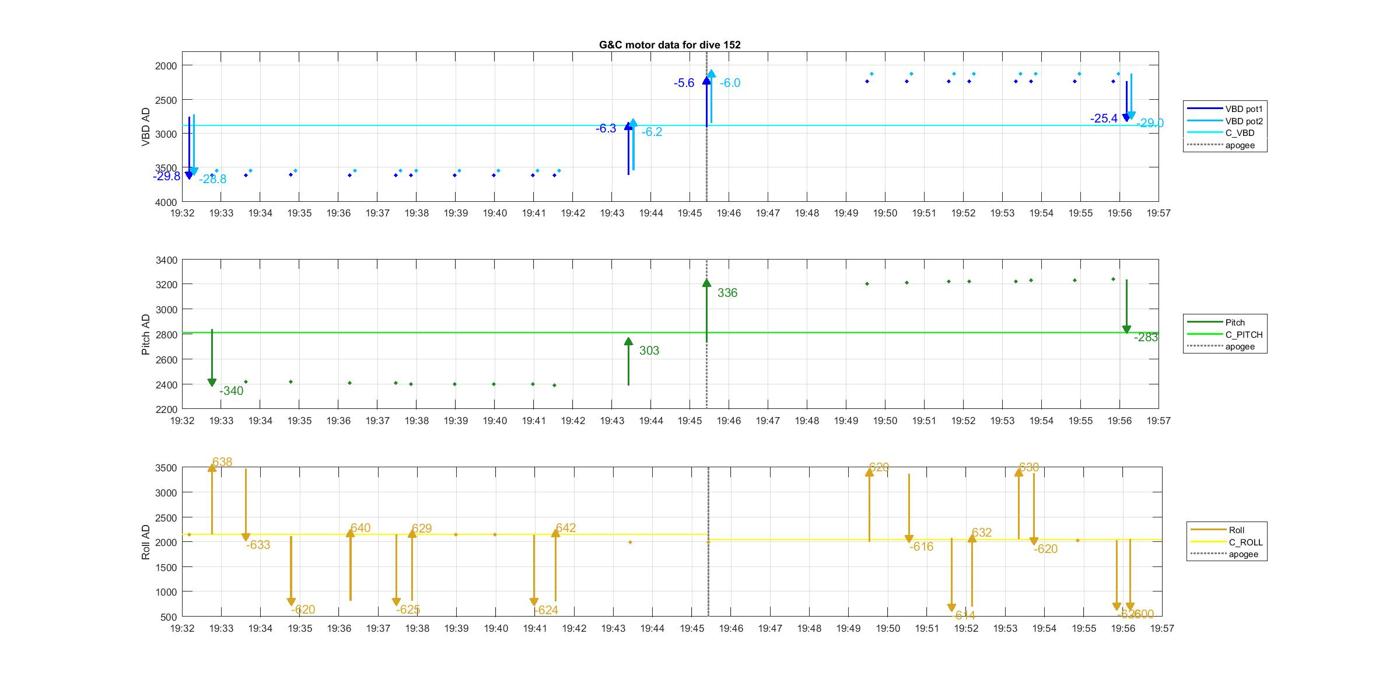Click the '-6.0' VBD data label

[730, 83]
